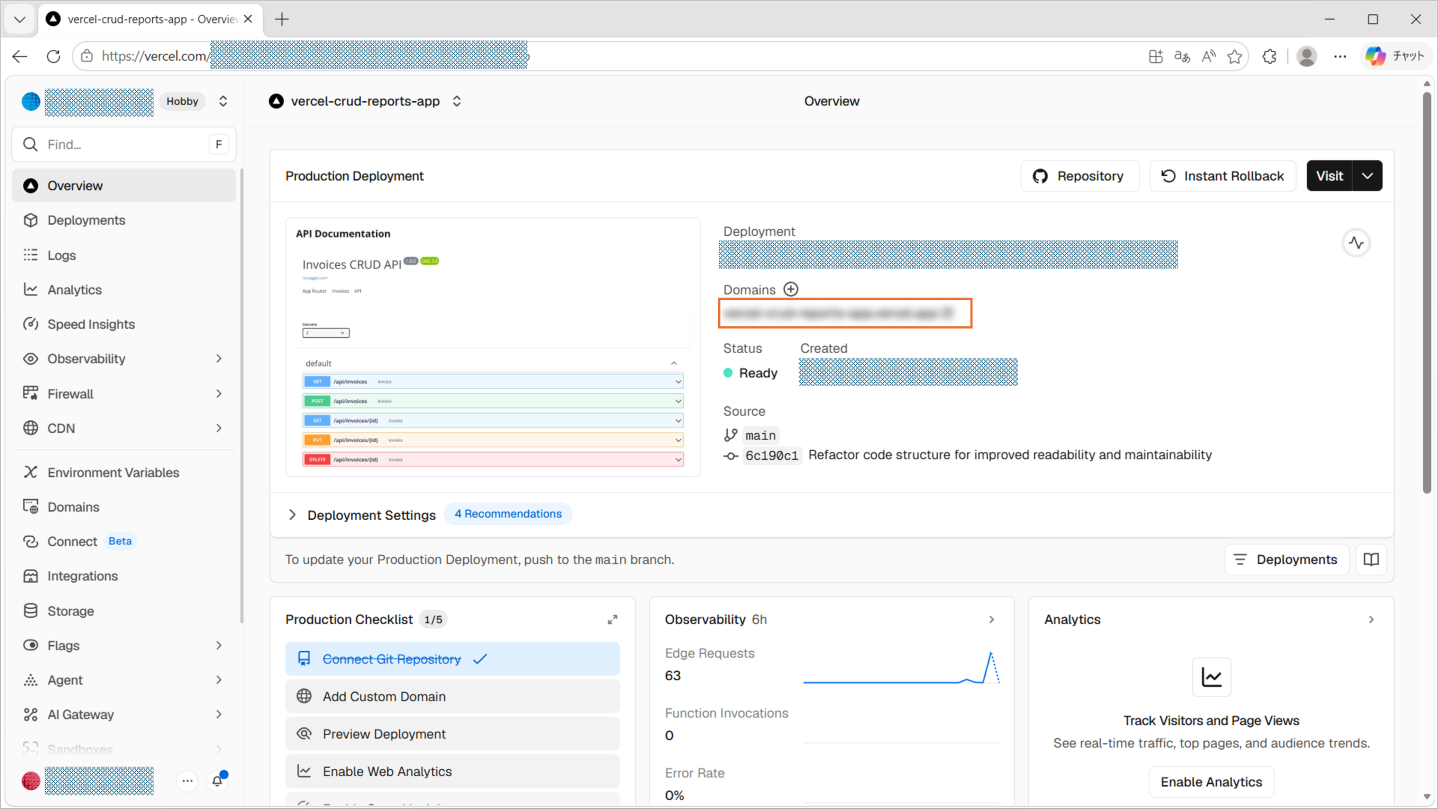Open Environment Variables settings

pos(124,472)
